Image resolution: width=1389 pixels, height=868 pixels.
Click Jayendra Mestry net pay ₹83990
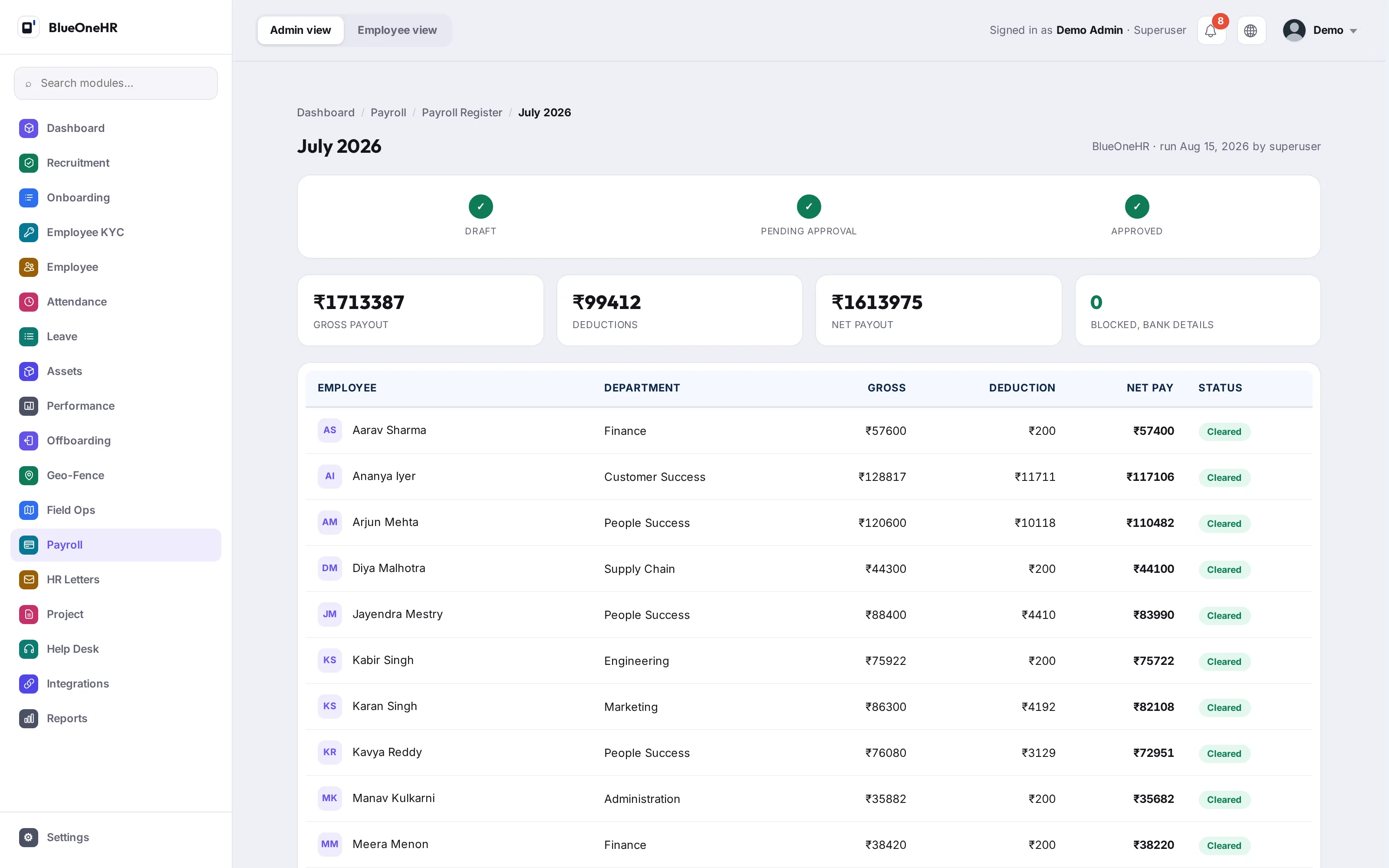1153,615
